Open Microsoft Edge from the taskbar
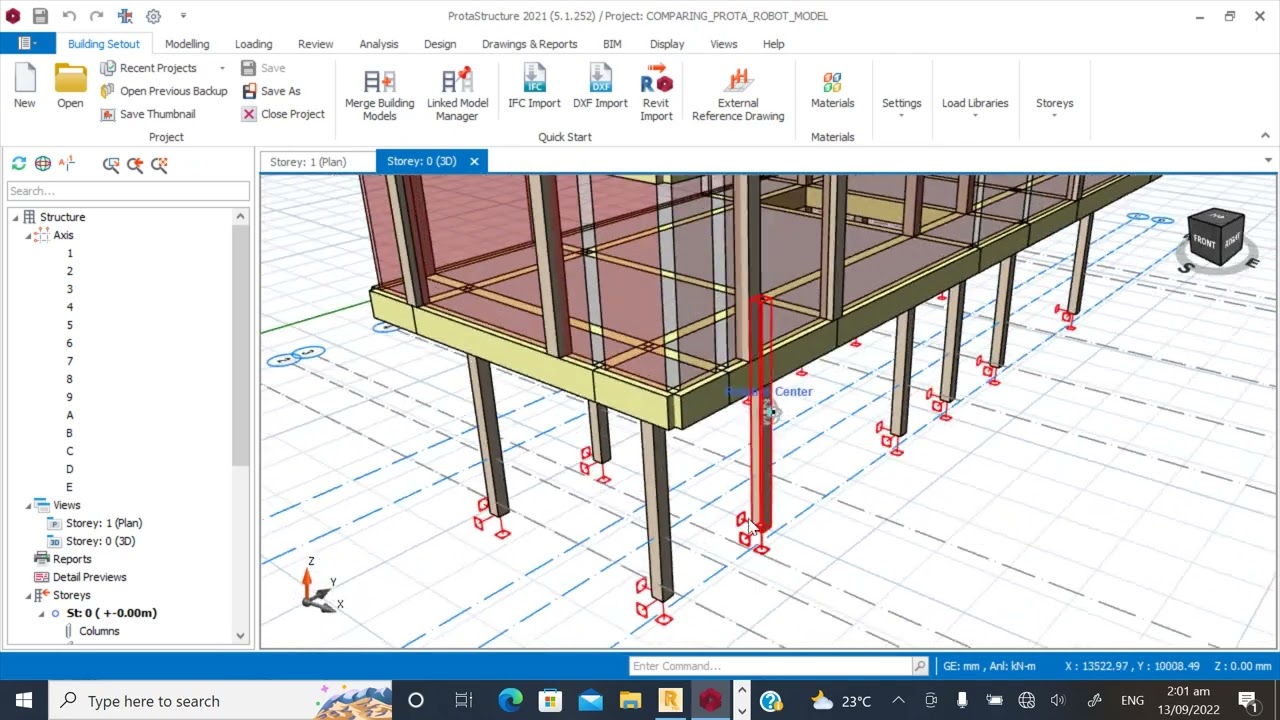The height and width of the screenshot is (720, 1280). tap(510, 700)
